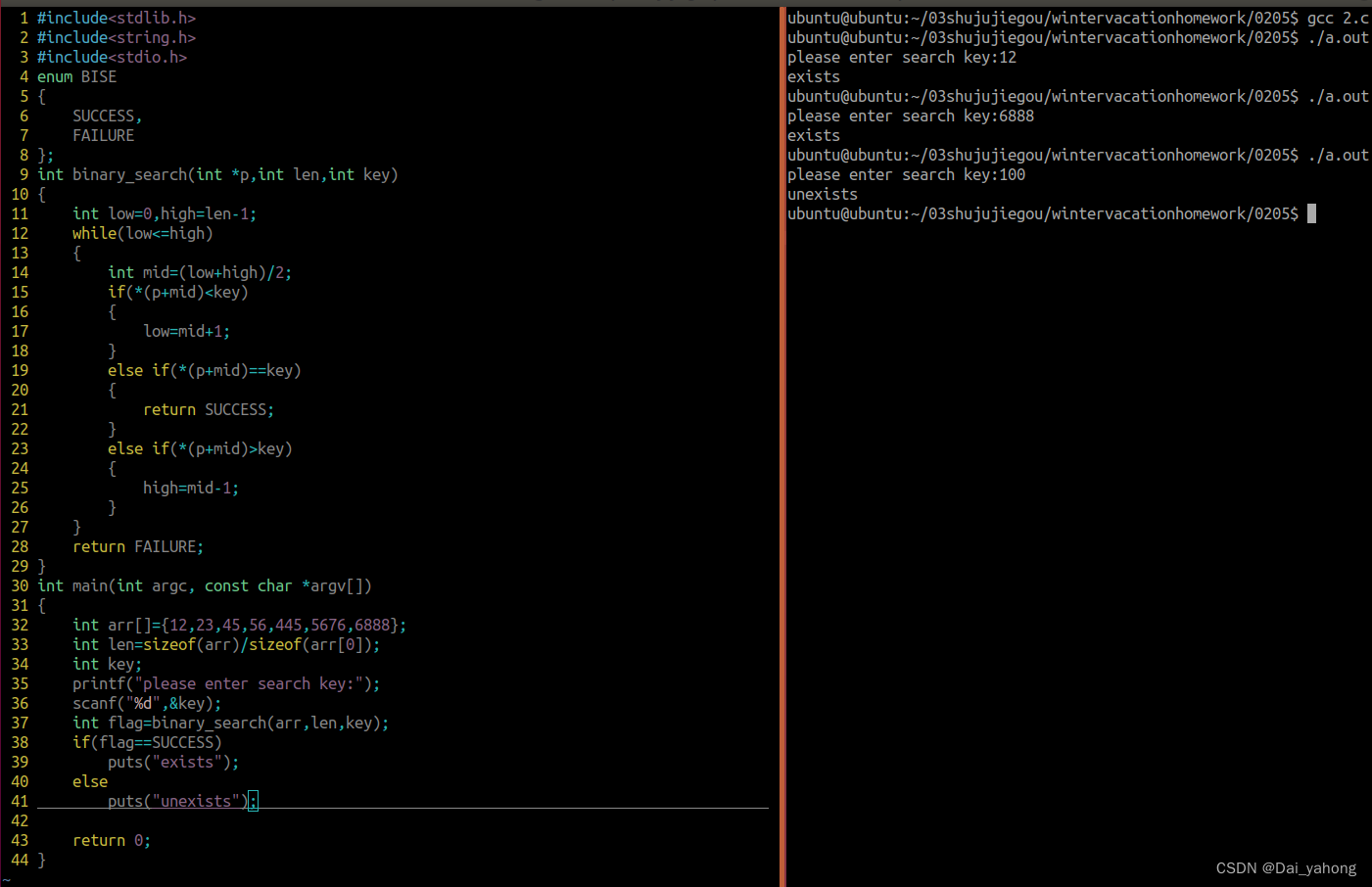Click the 'high=mid-1;' statement

[x=191, y=488]
